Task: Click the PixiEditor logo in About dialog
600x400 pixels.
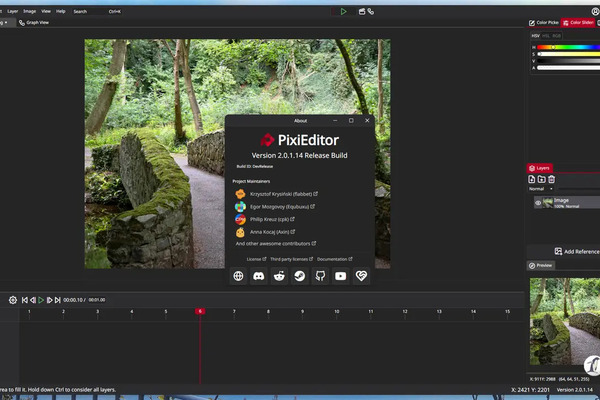Action: 267,140
